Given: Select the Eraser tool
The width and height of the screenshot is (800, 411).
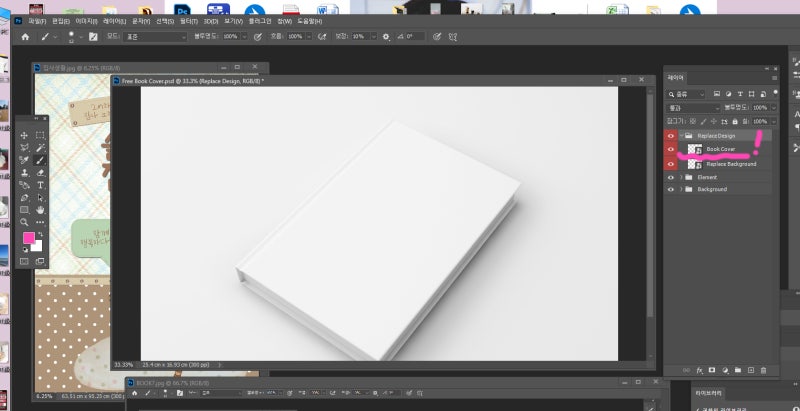Looking at the screenshot, I should click(40, 173).
